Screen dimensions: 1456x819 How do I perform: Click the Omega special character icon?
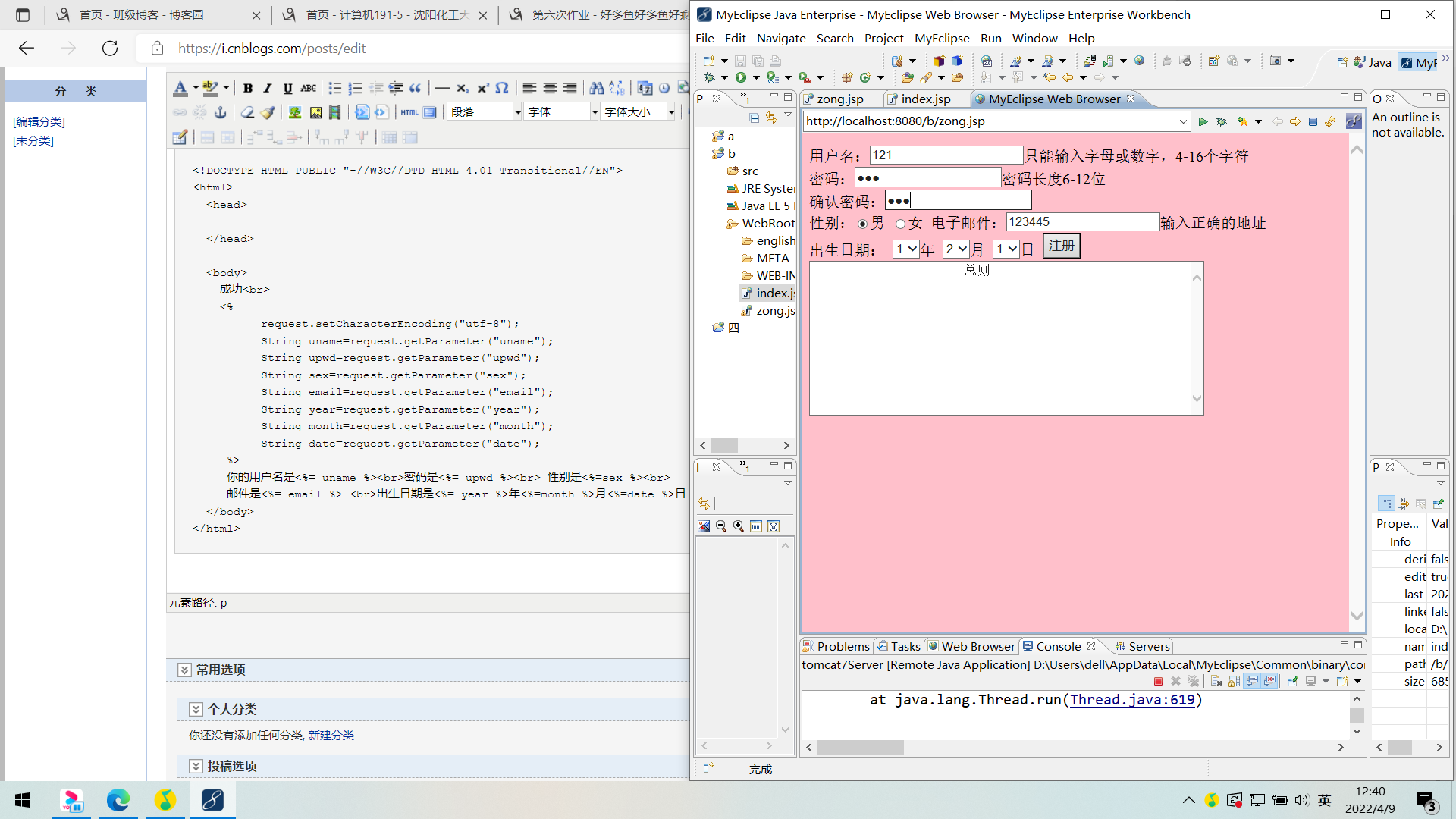click(502, 89)
